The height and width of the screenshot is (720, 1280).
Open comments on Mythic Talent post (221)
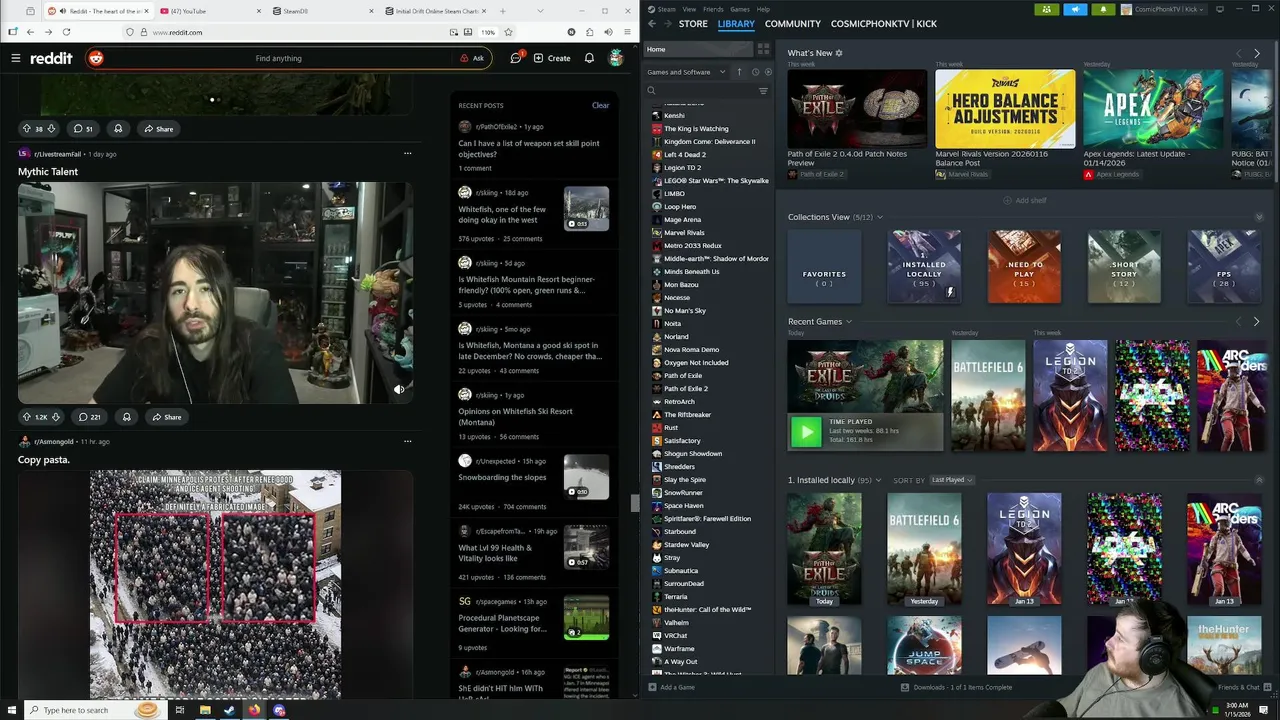[90, 417]
